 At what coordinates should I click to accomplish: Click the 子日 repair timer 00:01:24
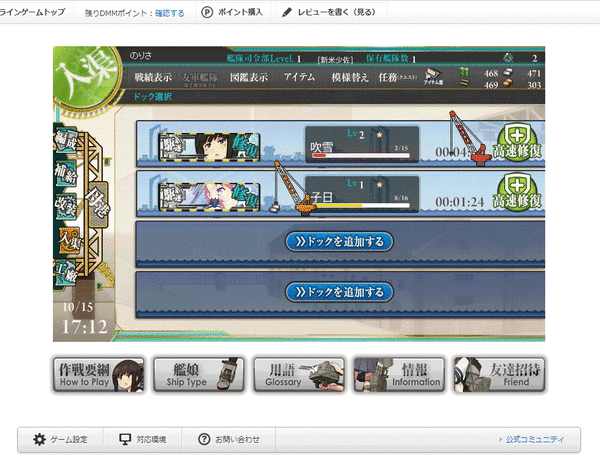[x=460, y=202]
